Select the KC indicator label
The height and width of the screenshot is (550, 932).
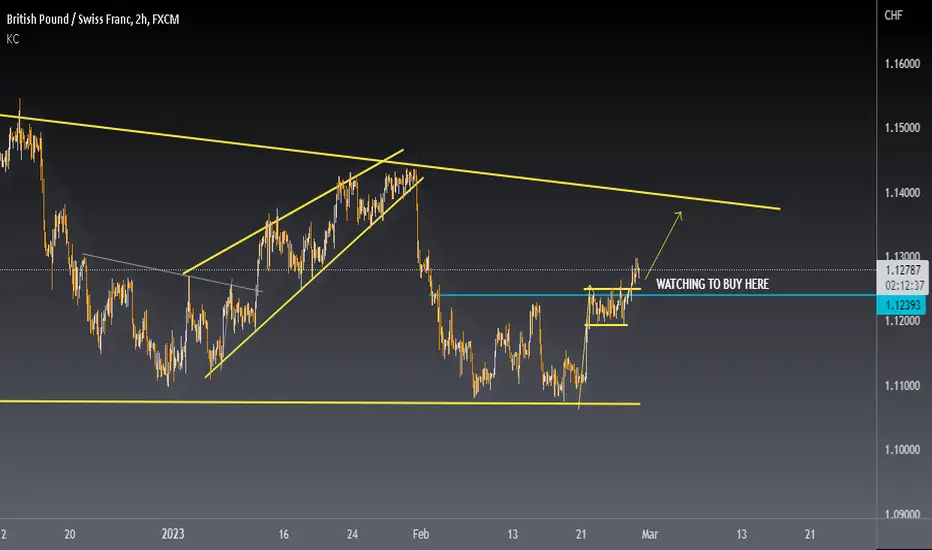click(x=12, y=39)
